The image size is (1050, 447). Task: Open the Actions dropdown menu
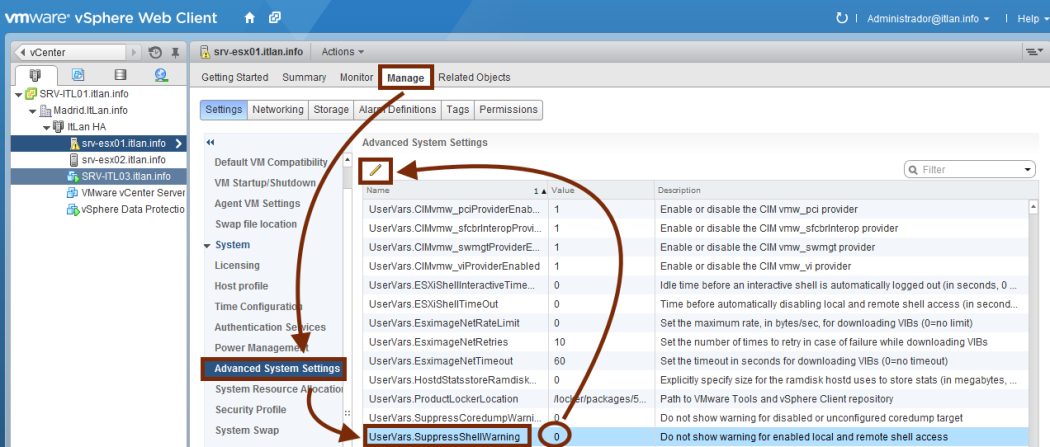pyautogui.click(x=342, y=52)
